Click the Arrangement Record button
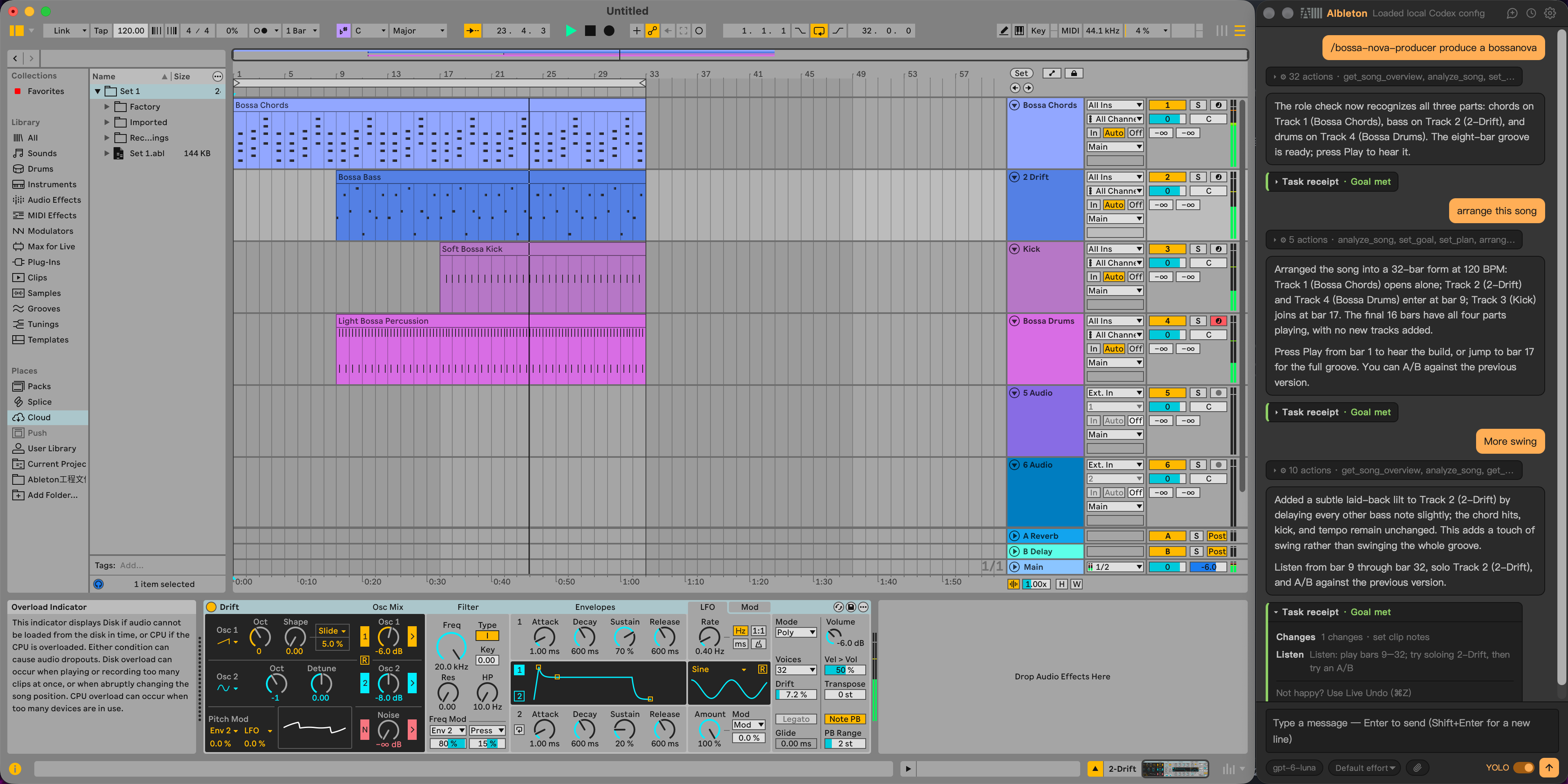The image size is (1568, 784). pos(609,31)
